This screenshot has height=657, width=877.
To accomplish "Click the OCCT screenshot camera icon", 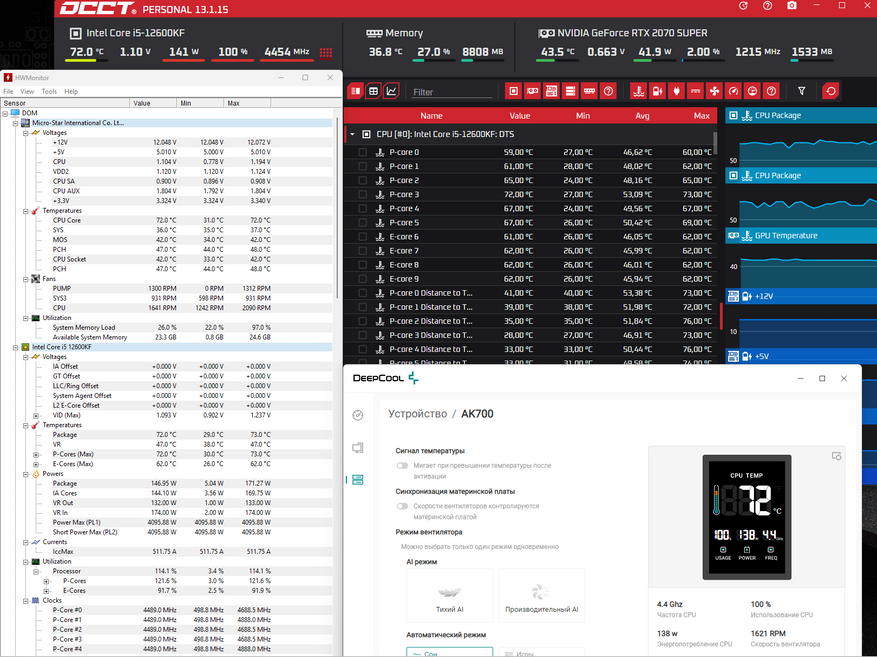I will 792,7.
